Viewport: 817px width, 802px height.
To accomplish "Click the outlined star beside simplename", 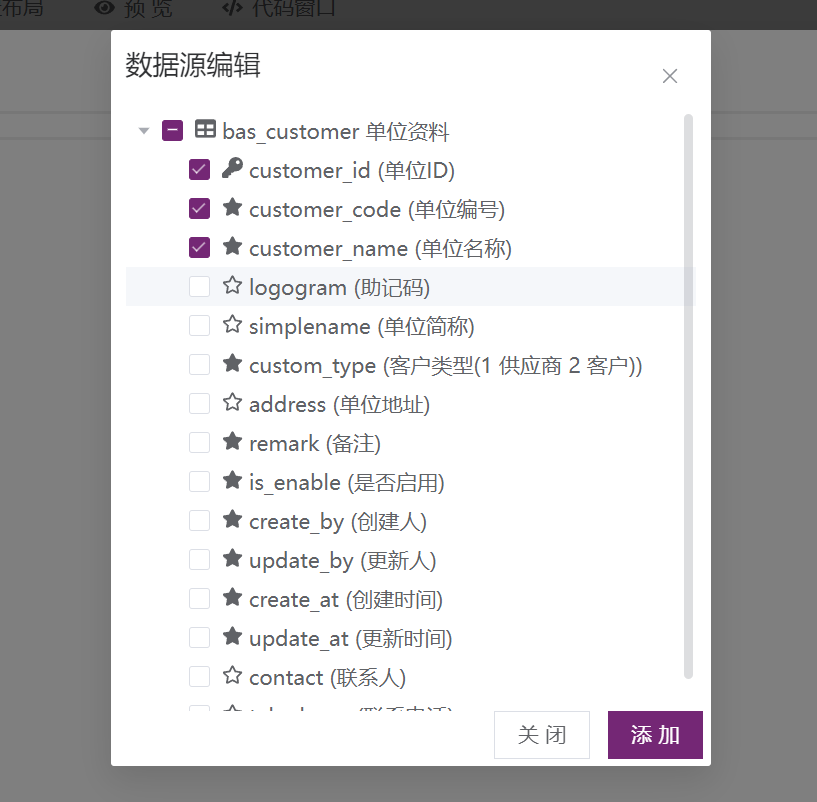I will point(232,325).
